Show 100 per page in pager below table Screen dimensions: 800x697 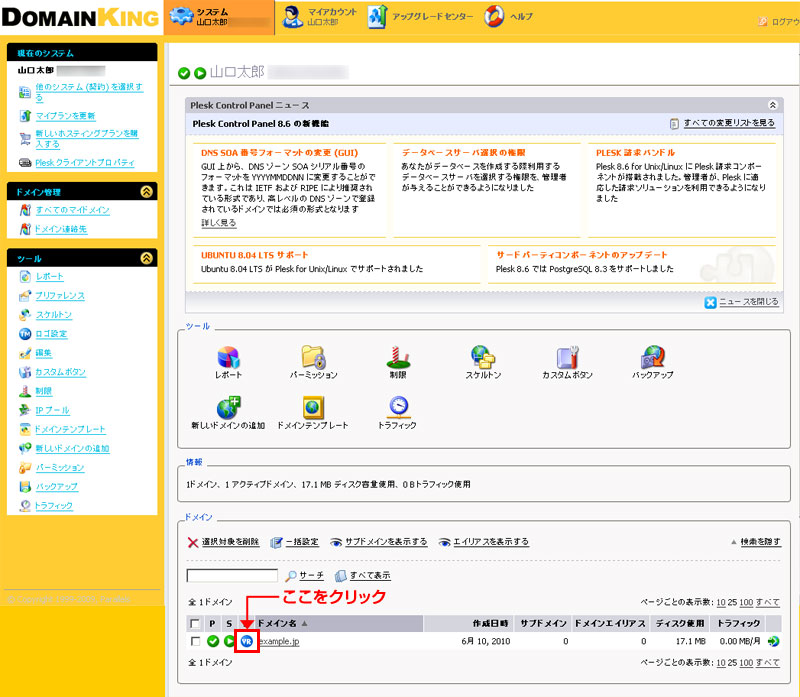[x=746, y=663]
